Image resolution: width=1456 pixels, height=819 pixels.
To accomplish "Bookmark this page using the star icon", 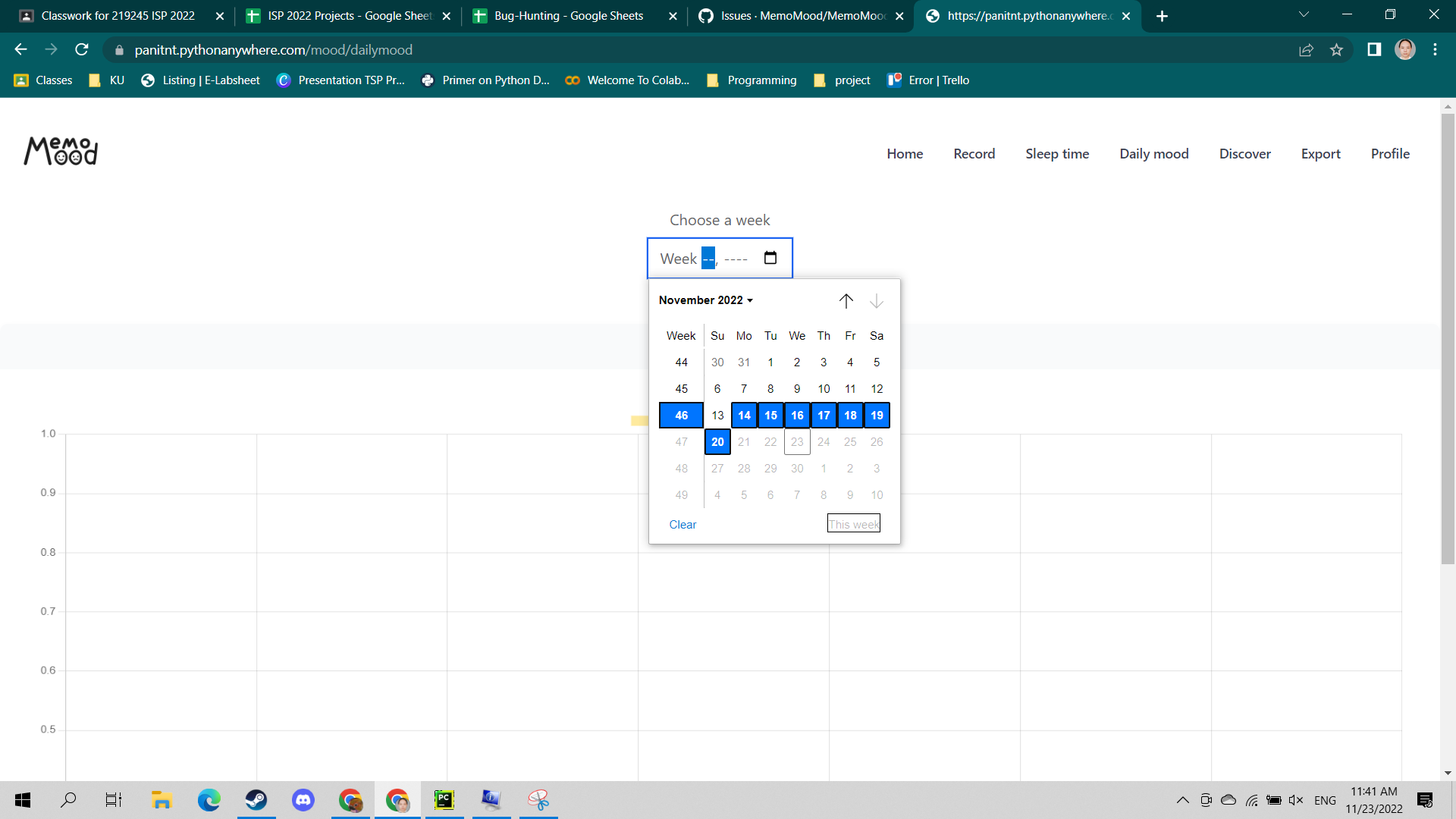I will [1337, 49].
